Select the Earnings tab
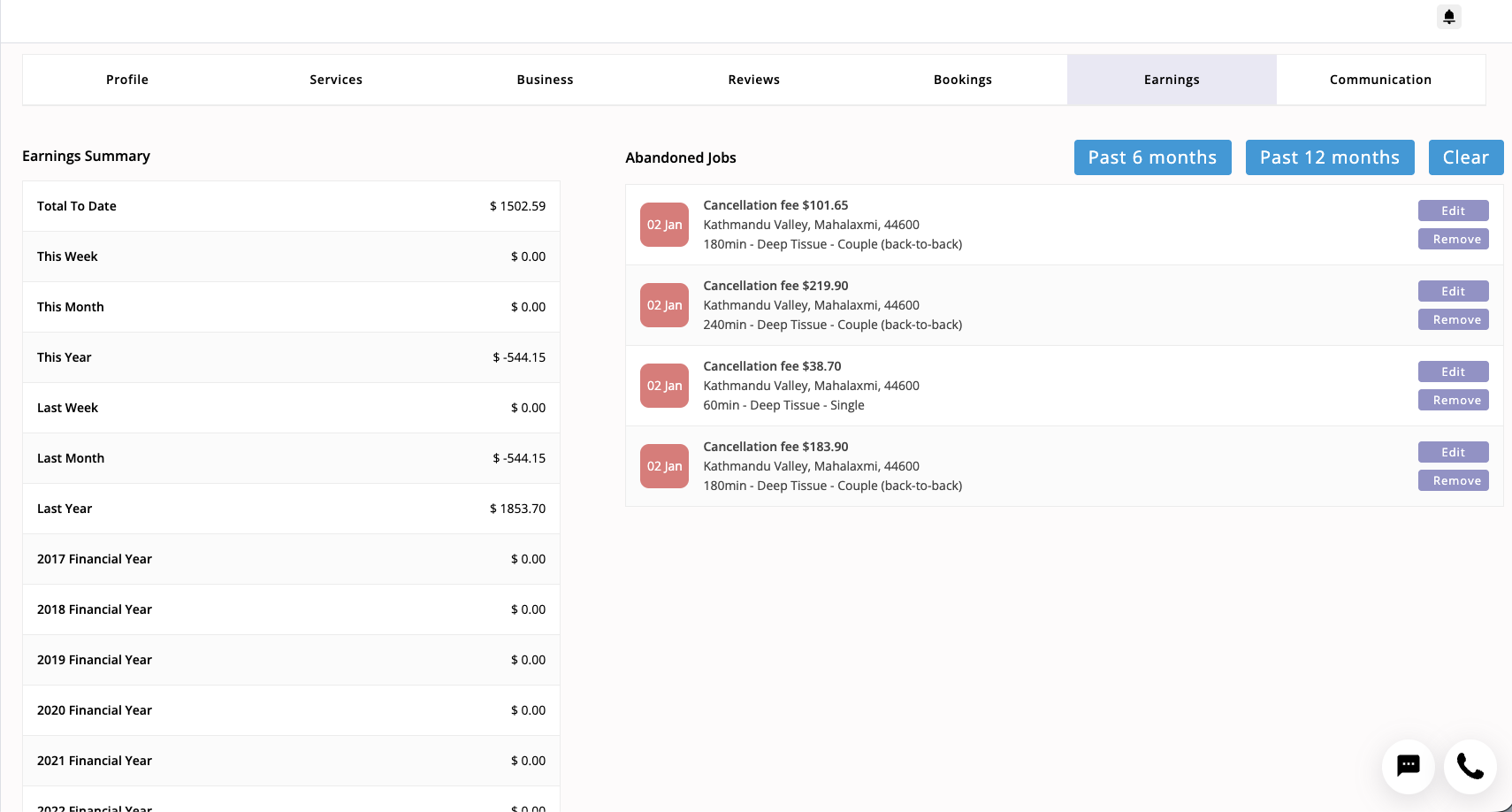The width and height of the screenshot is (1512, 812). tap(1172, 80)
